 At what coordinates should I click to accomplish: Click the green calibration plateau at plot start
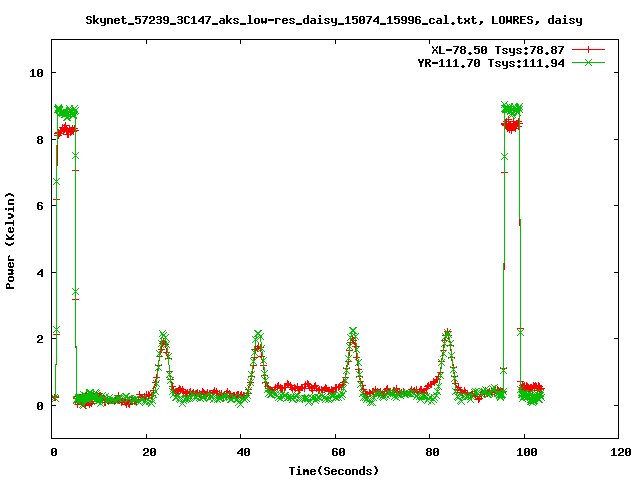[x=66, y=111]
